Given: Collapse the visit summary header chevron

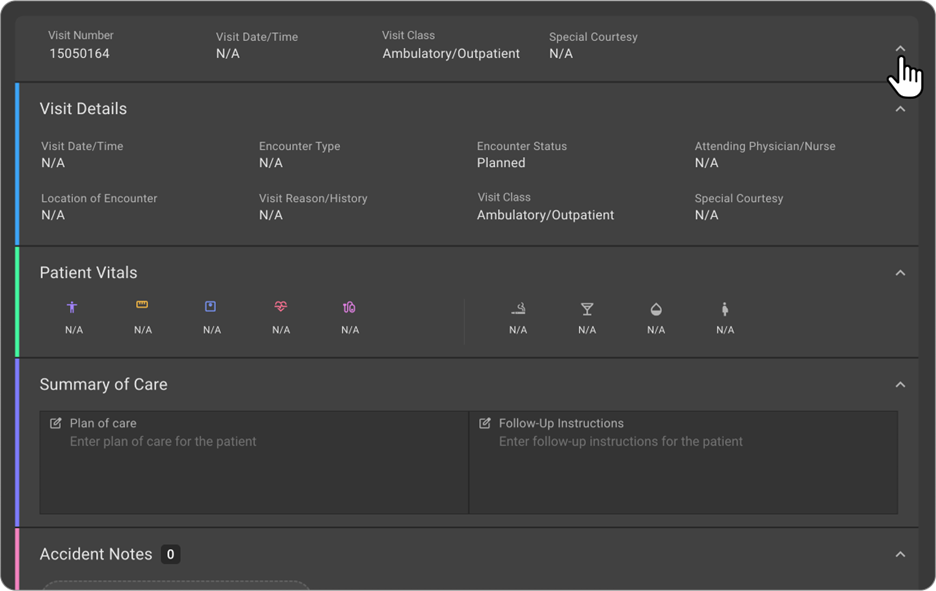Looking at the screenshot, I should [x=901, y=48].
